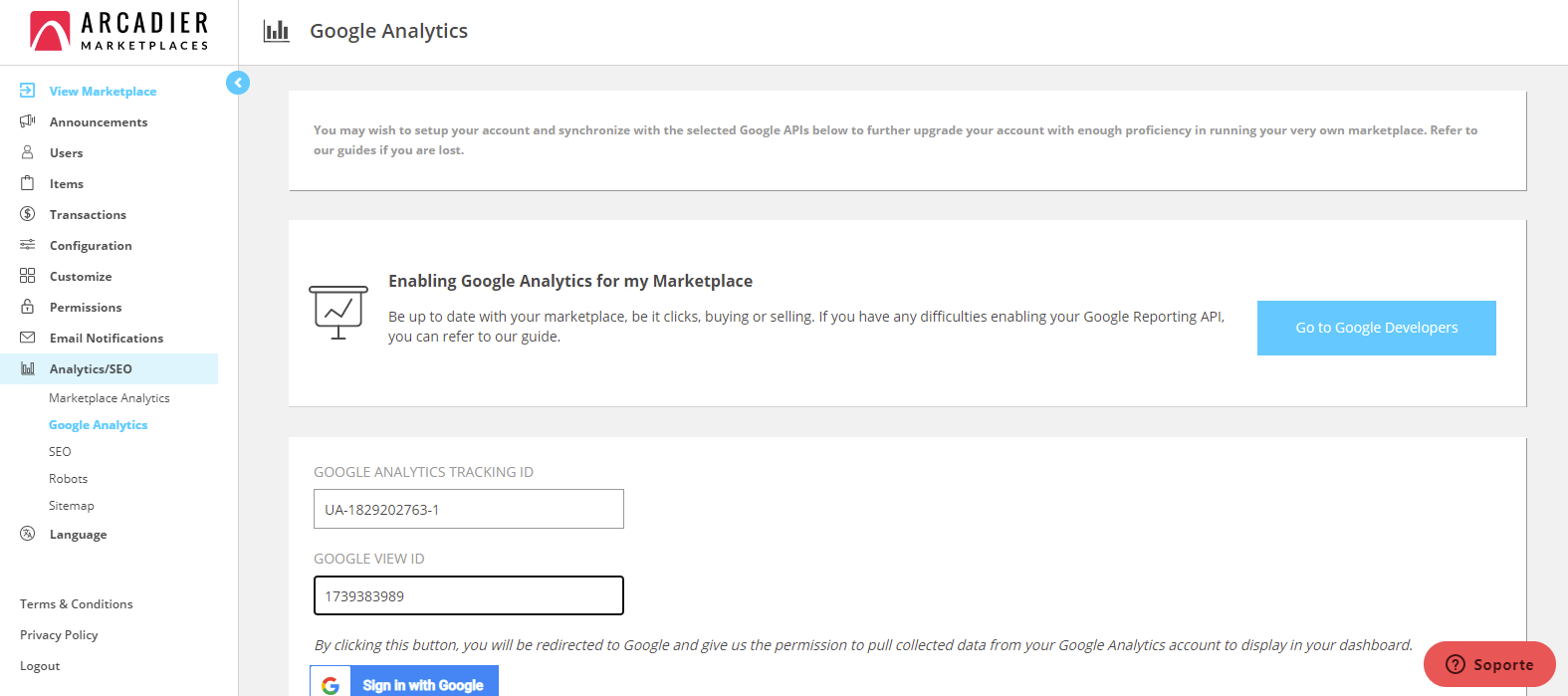Open Email Notifications in sidebar
Image resolution: width=1568 pixels, height=696 pixels.
(x=106, y=339)
